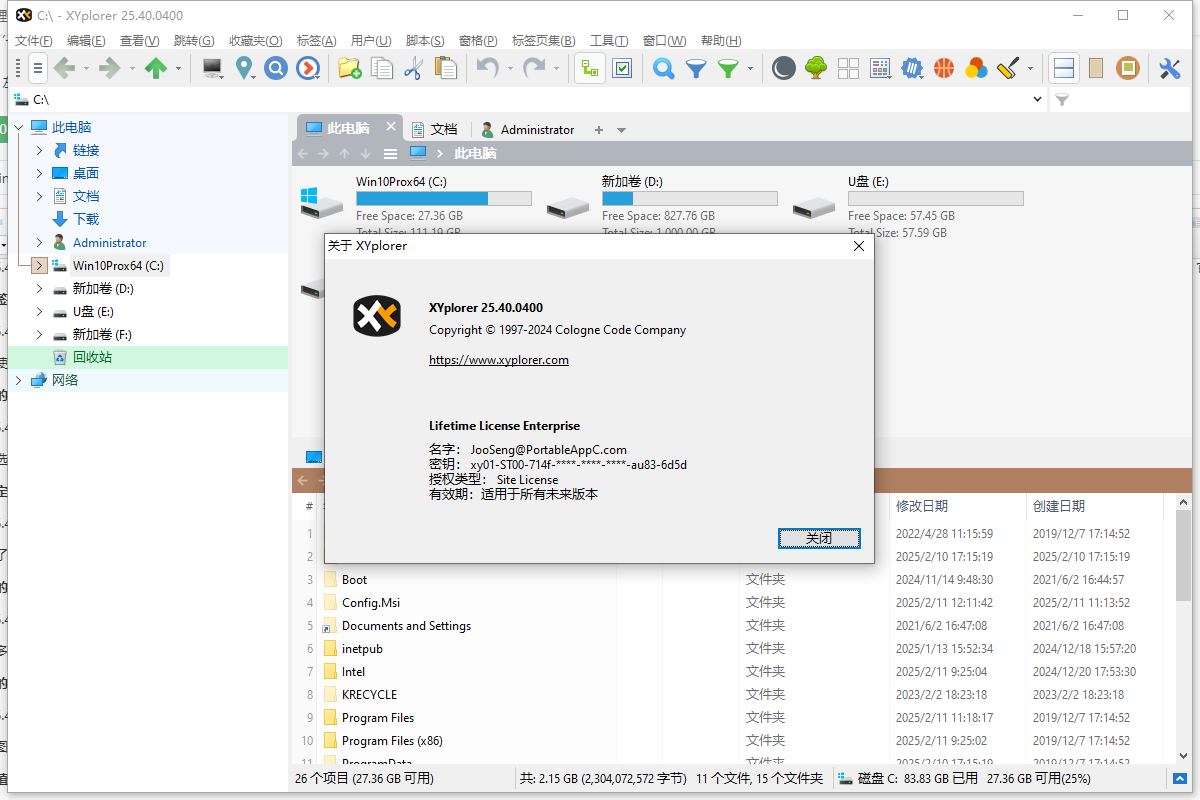
Task: Click the 新加卷 (D:) drive usage bar
Action: (690, 198)
